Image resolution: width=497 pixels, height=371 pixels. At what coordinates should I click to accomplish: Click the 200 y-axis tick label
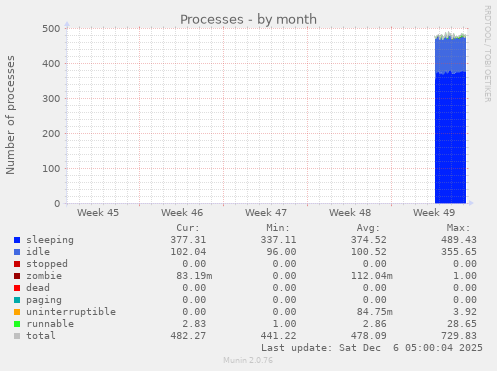[x=51, y=134]
